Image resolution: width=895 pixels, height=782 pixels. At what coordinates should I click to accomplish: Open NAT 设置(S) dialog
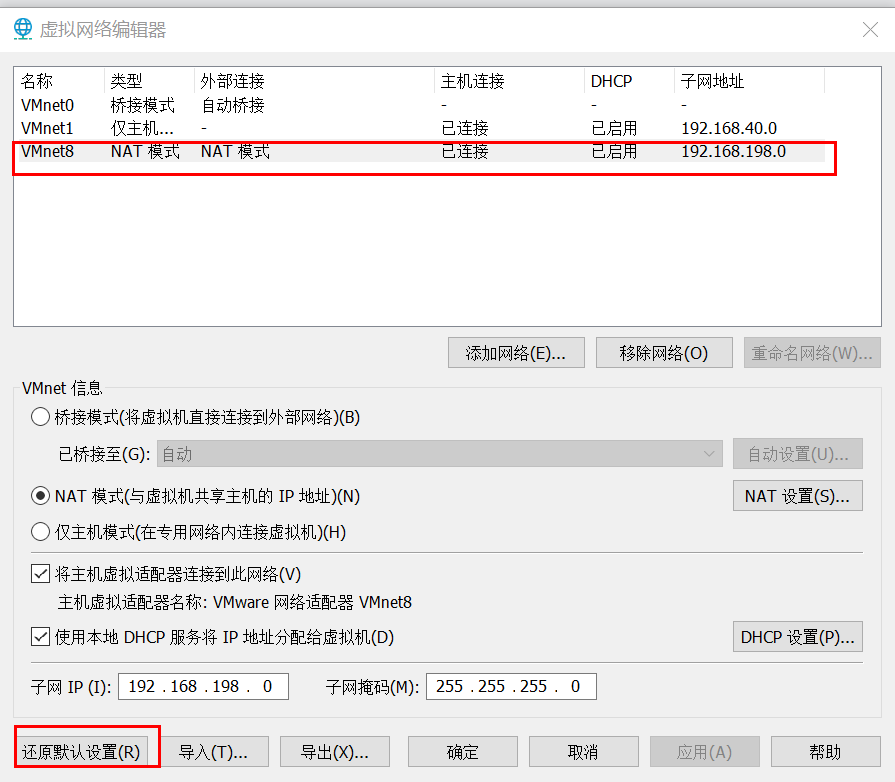(x=797, y=495)
